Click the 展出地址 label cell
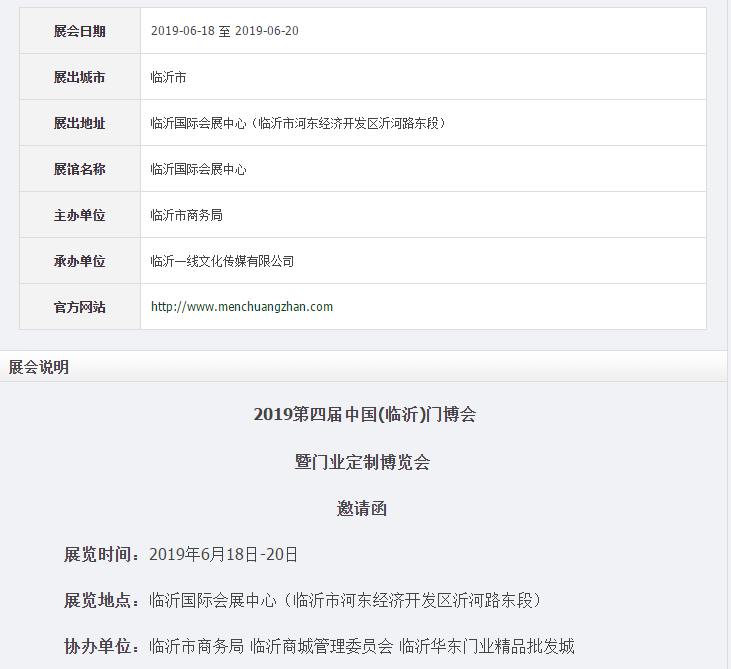 80,123
